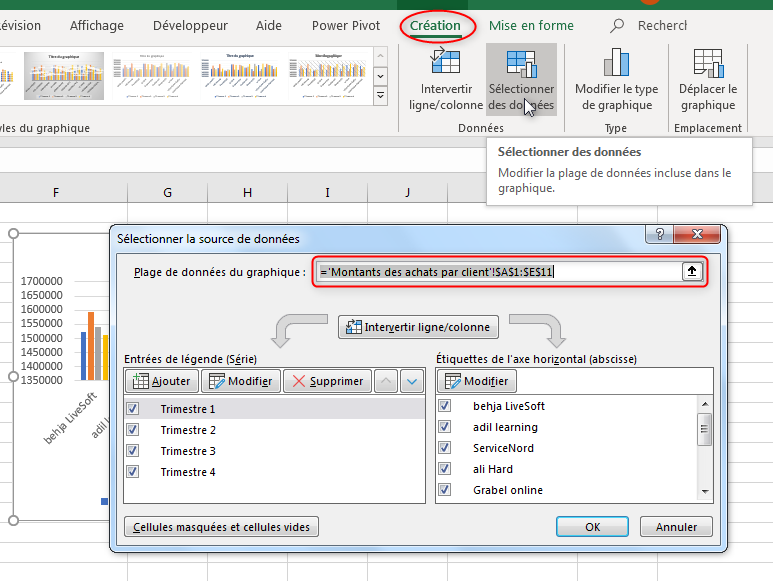Expand chart styles gallery More button

click(x=381, y=95)
